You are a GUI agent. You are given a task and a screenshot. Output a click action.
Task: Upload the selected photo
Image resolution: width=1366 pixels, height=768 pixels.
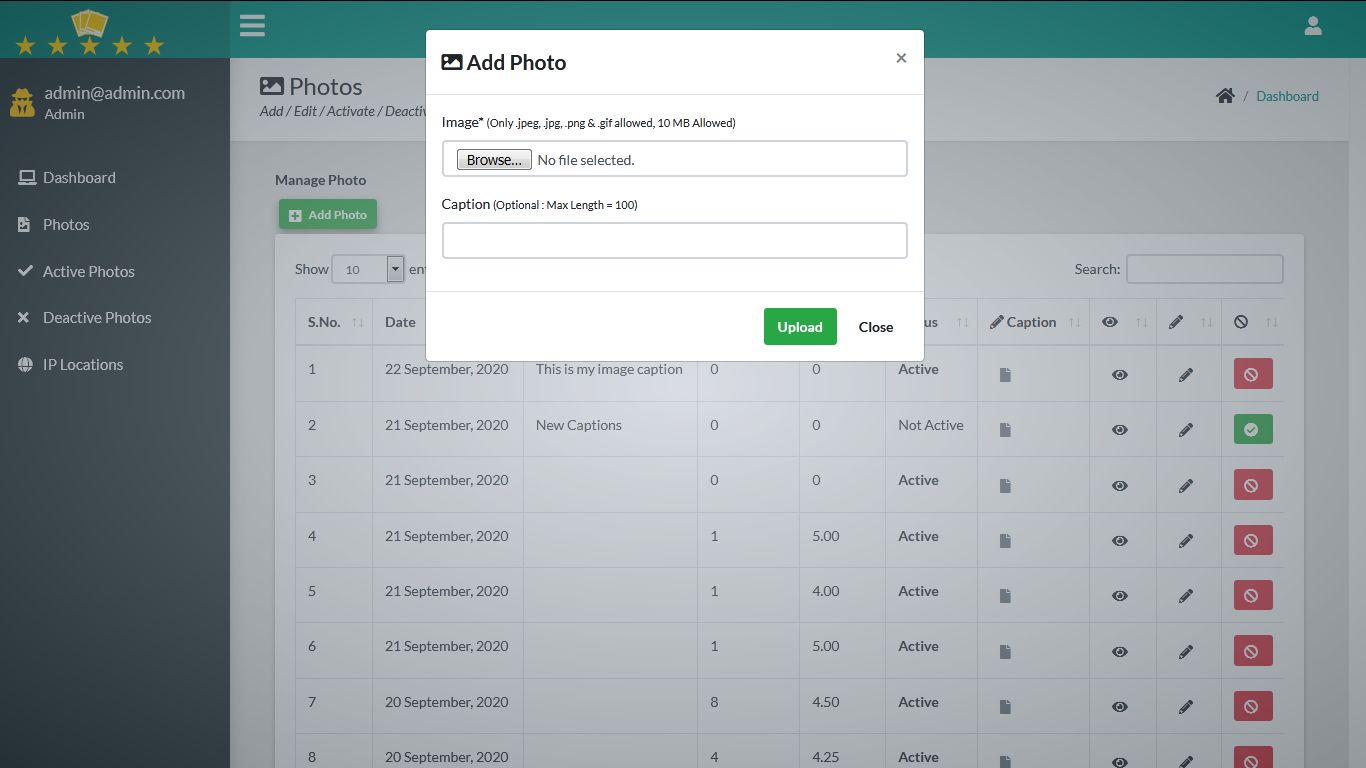(x=799, y=326)
